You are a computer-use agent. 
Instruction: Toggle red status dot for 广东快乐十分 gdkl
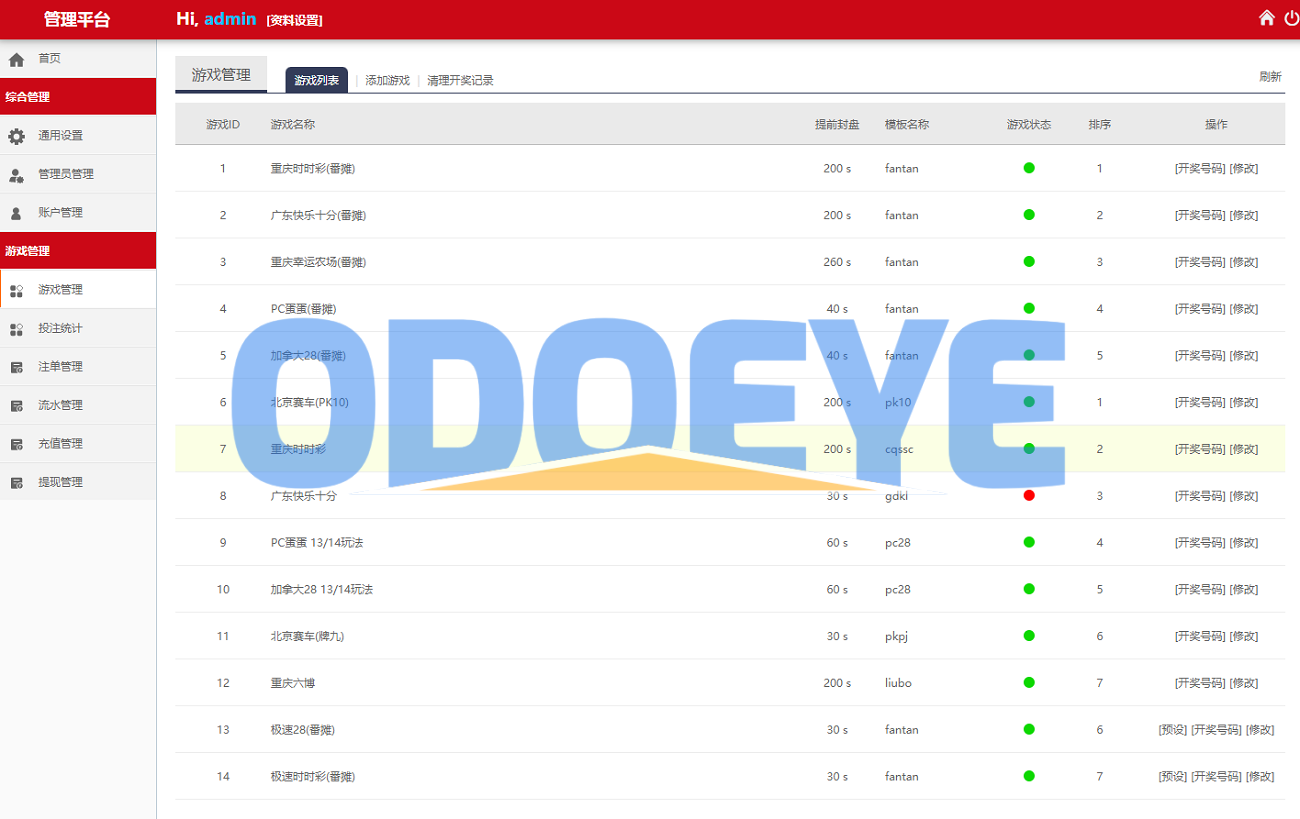pyautogui.click(x=1029, y=496)
